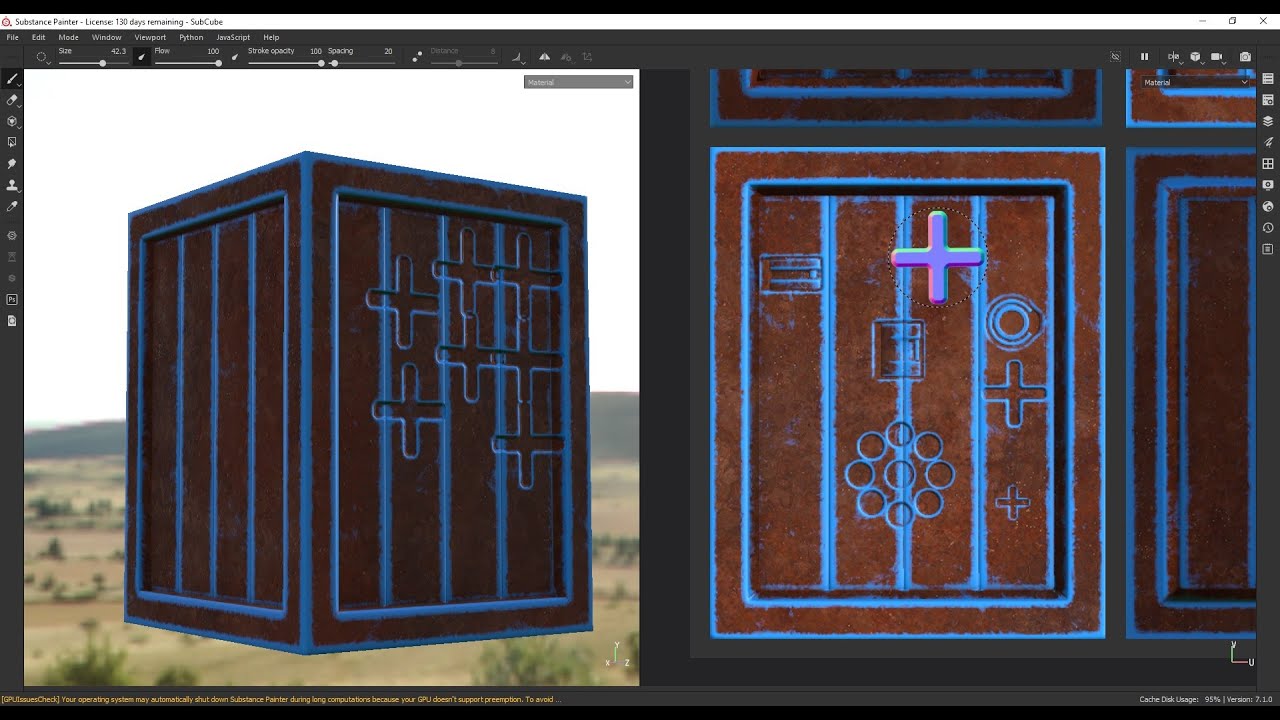Expand stroke falloff curve options

pyautogui.click(x=517, y=57)
